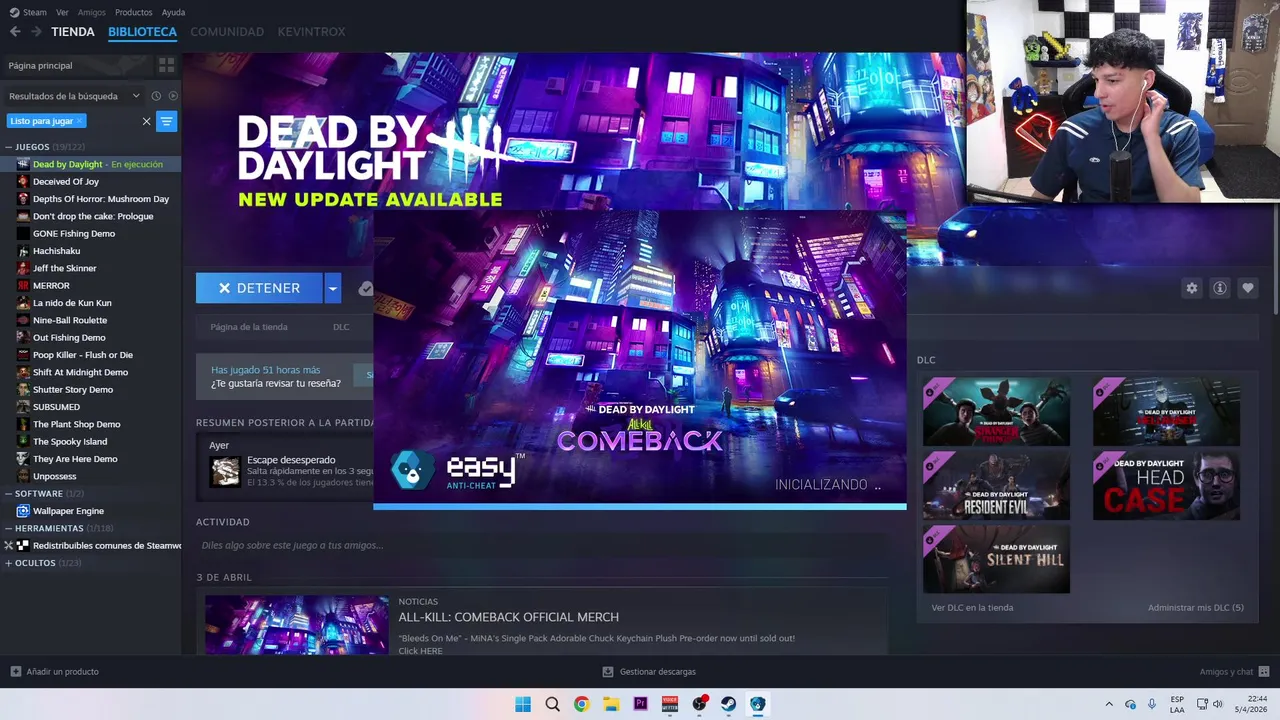
Task: Collapse the SOFTWARE category
Action: coord(8,493)
